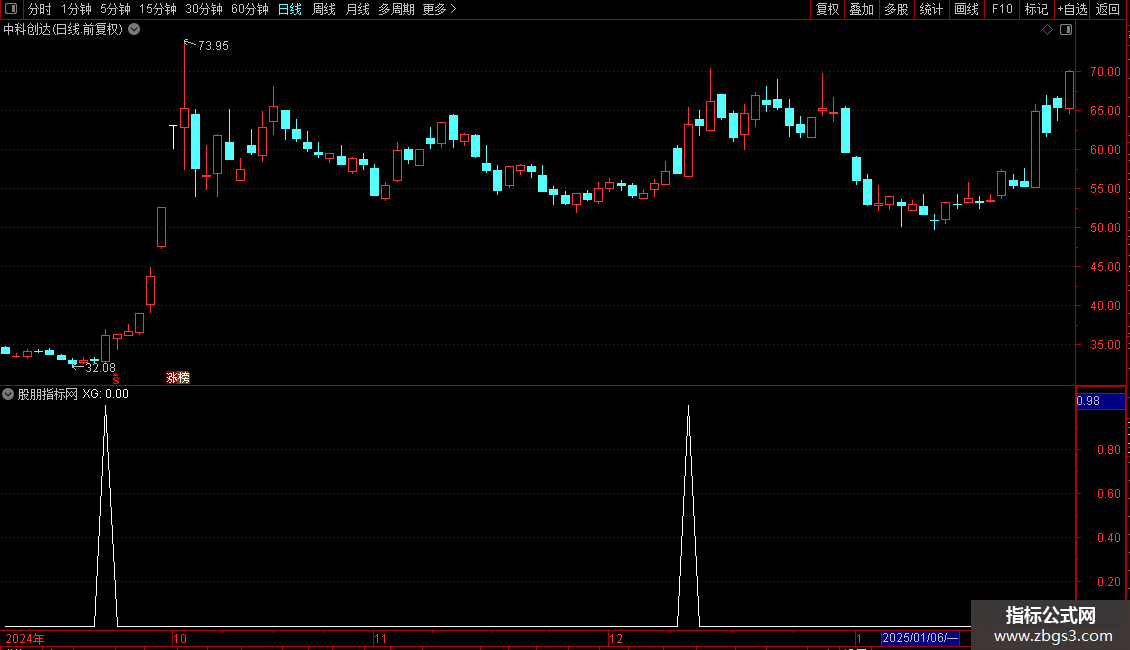Click the month 12 marker on time axis
Image resolution: width=1130 pixels, height=650 pixels.
click(615, 638)
